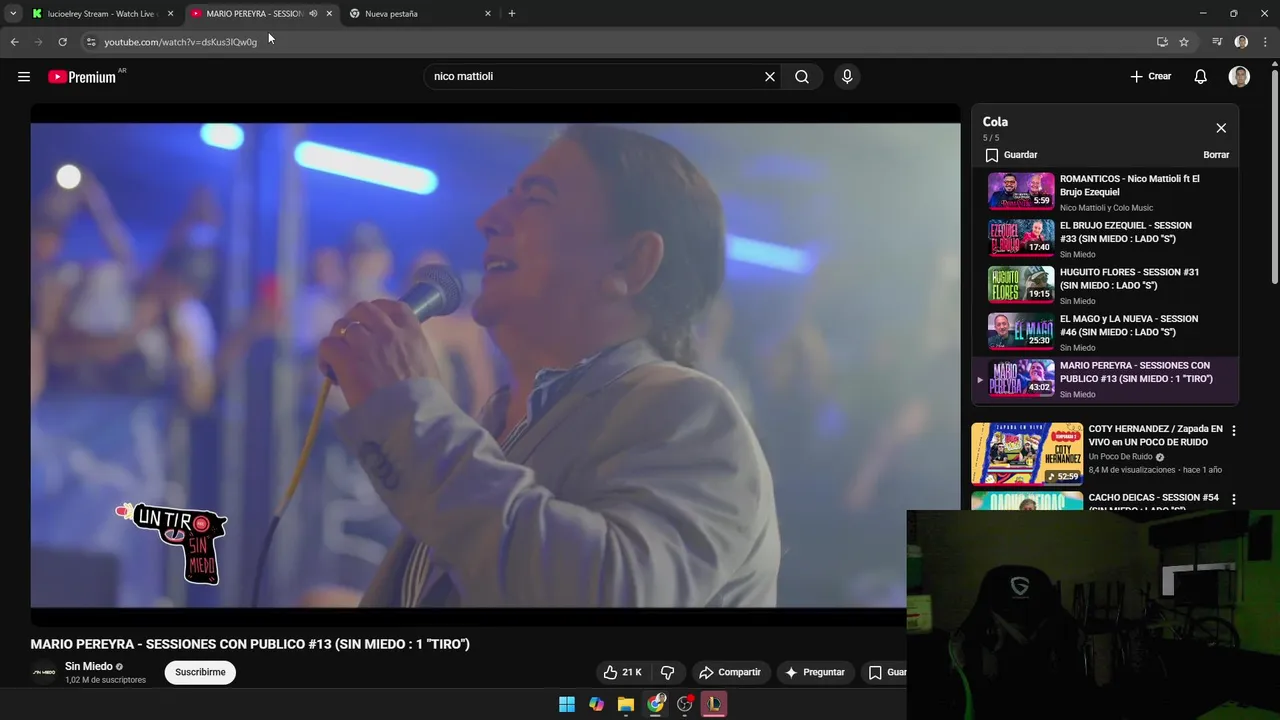The width and height of the screenshot is (1280, 720).
Task: Click the video player to pause
Action: (x=495, y=365)
